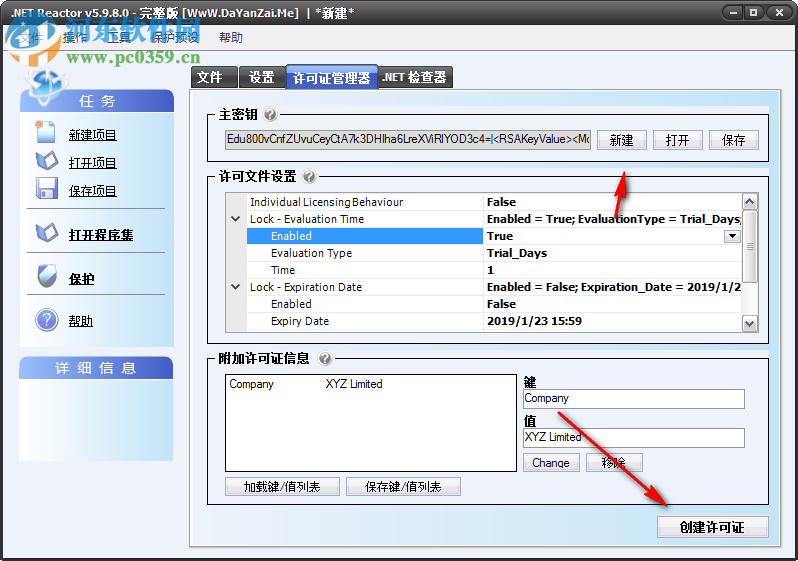Screen dimensions: 798x561
Task: Click the 帮助 link in task panel
Action: [81, 321]
